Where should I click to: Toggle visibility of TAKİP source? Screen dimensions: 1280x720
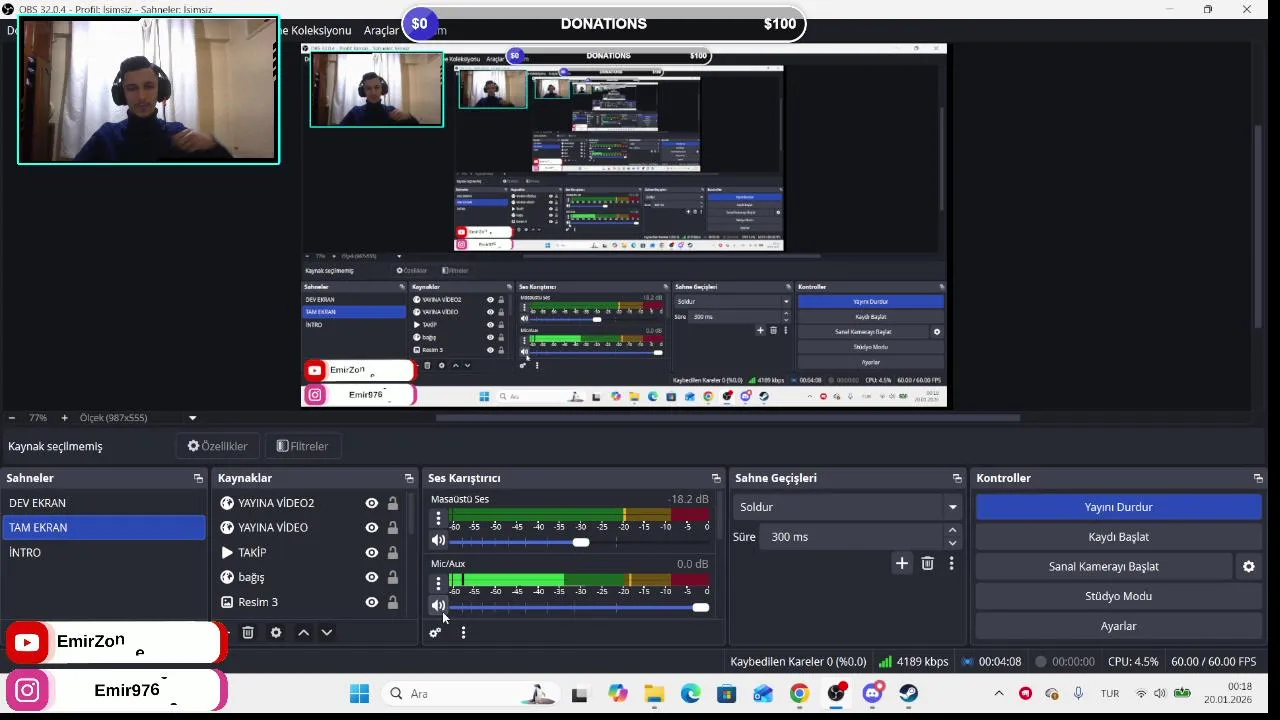pos(372,552)
